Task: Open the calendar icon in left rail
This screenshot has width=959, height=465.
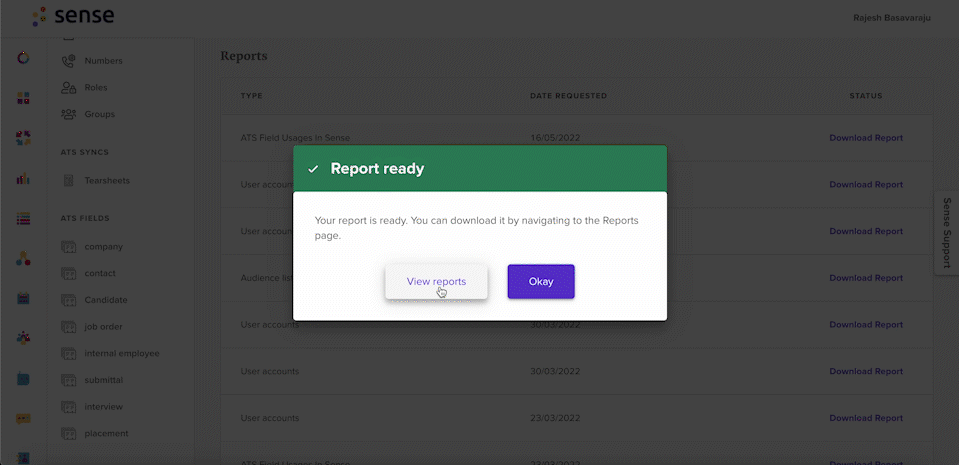Action: 23,299
